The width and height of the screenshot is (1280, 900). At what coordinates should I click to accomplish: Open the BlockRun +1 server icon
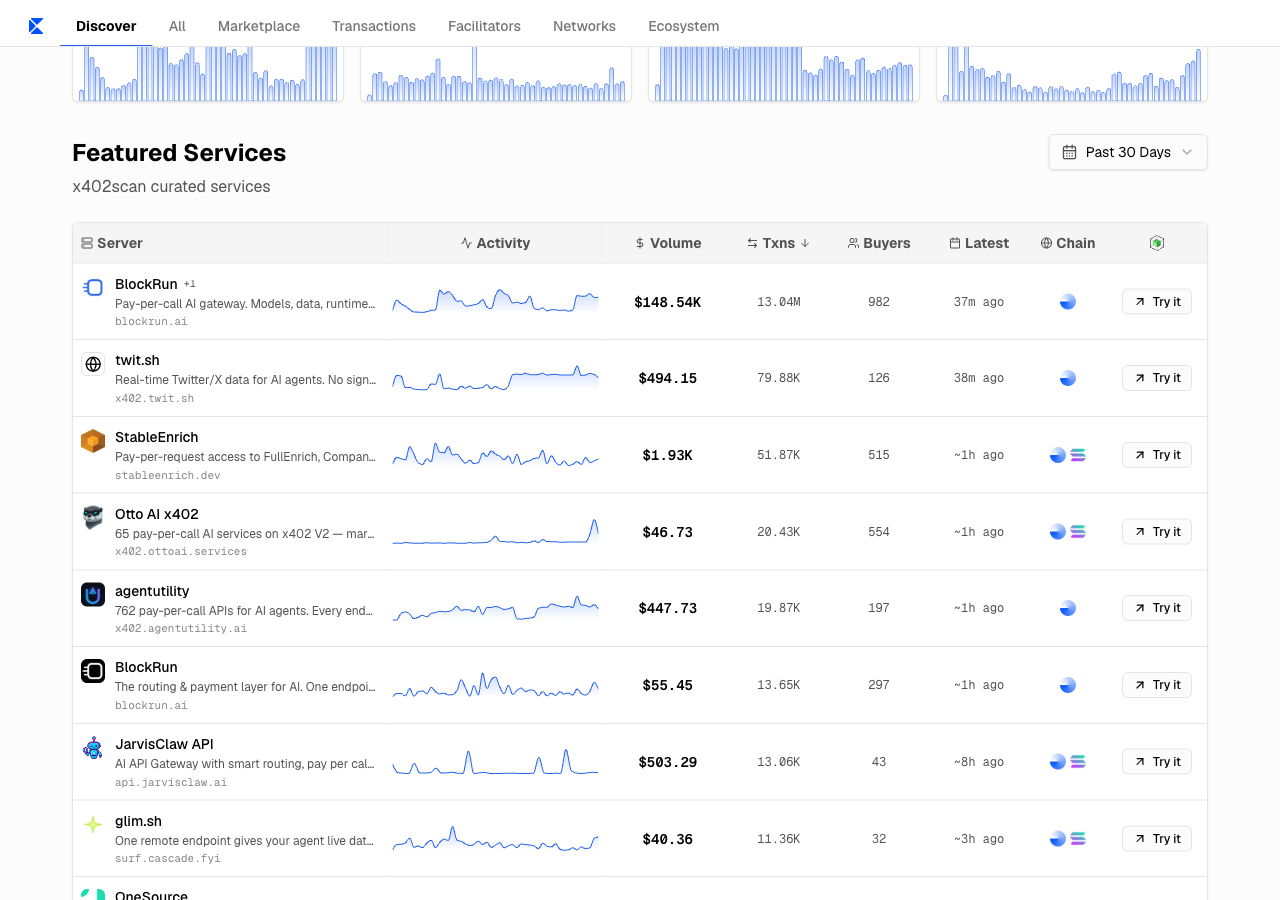[x=93, y=288]
